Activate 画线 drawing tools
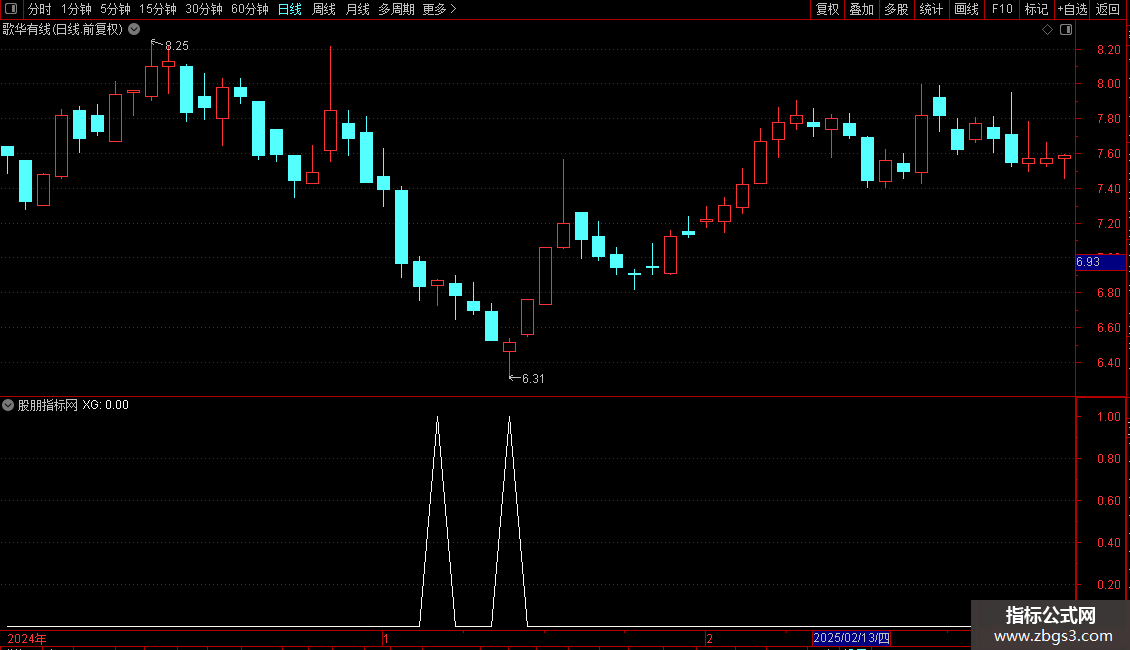 click(966, 9)
